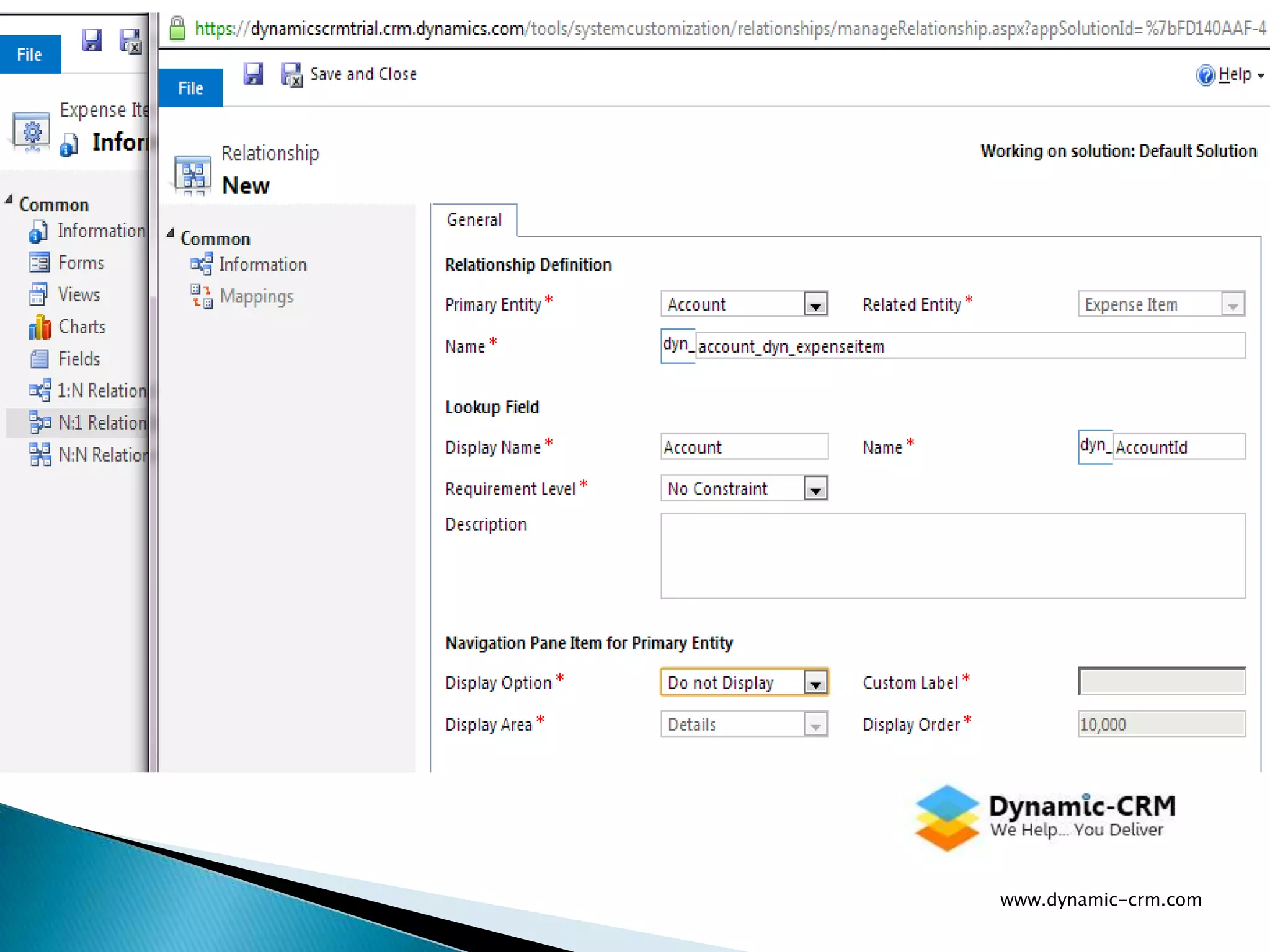Click the Mappings icon in the Relationship navigation
Viewport: 1270px width, 952px height.
tap(201, 296)
